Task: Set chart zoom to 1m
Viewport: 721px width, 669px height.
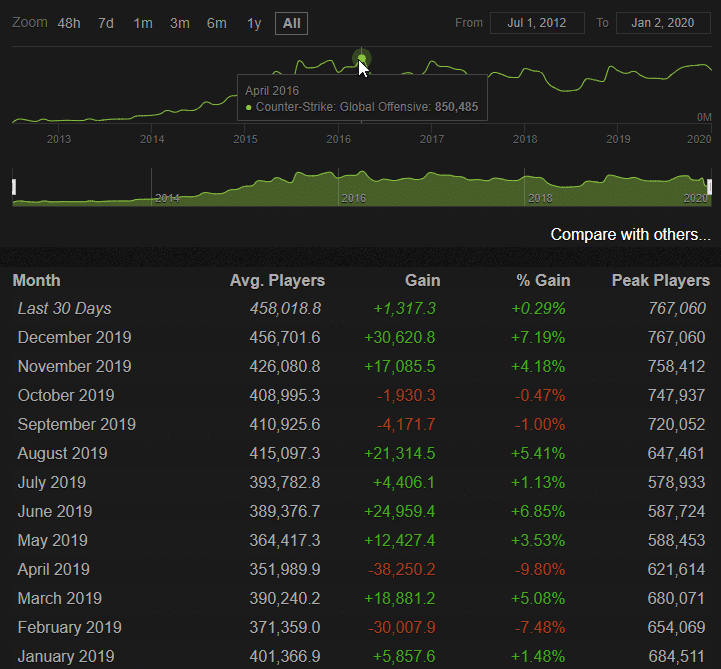Action: tap(143, 23)
